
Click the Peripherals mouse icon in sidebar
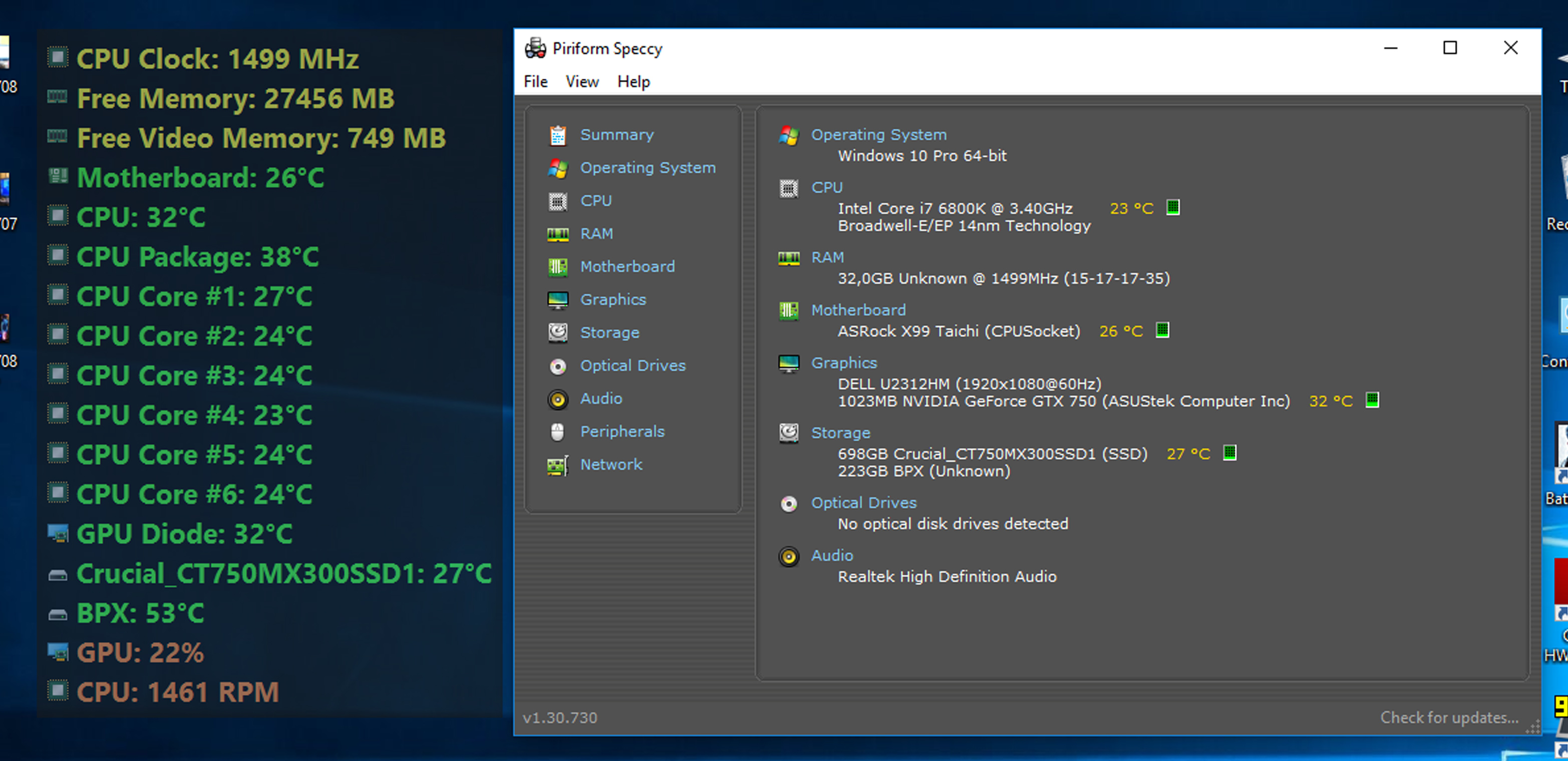click(557, 432)
